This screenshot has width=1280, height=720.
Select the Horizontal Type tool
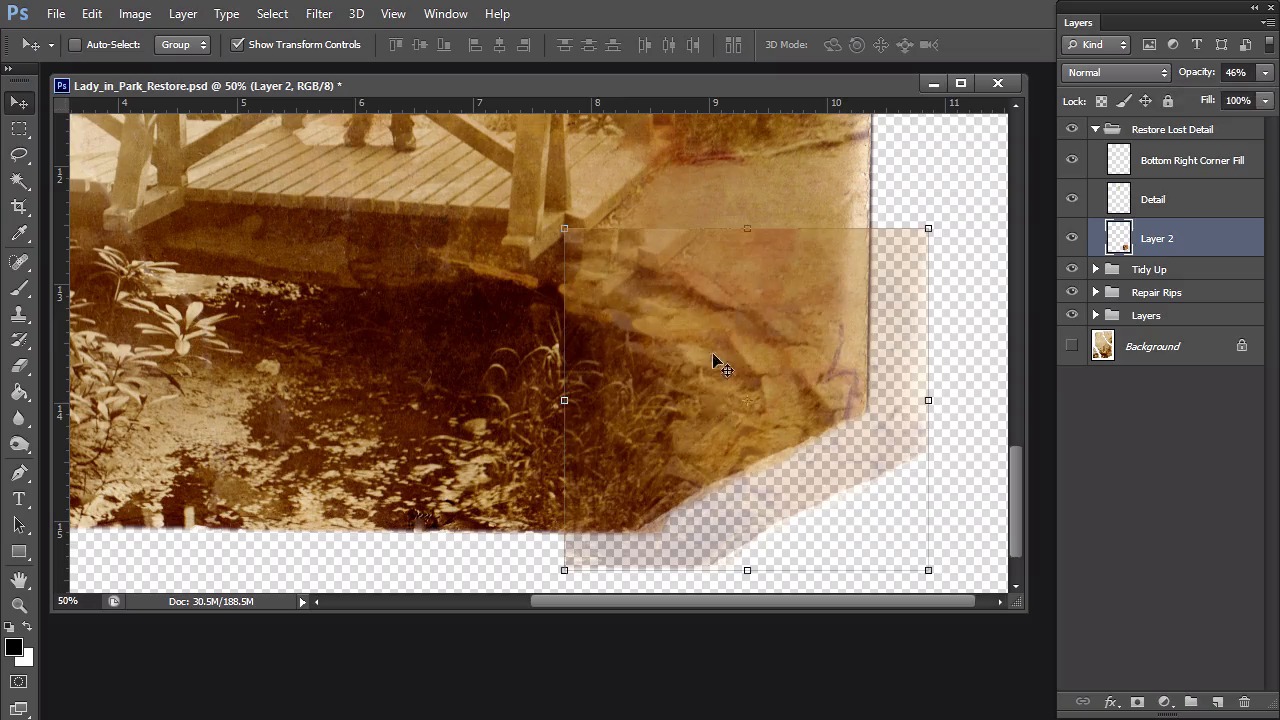tap(19, 499)
